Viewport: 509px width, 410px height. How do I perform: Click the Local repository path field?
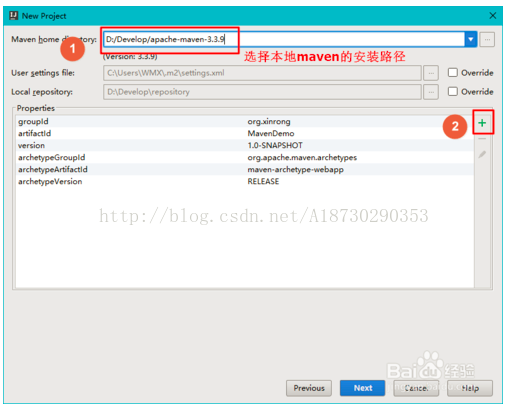click(x=262, y=92)
